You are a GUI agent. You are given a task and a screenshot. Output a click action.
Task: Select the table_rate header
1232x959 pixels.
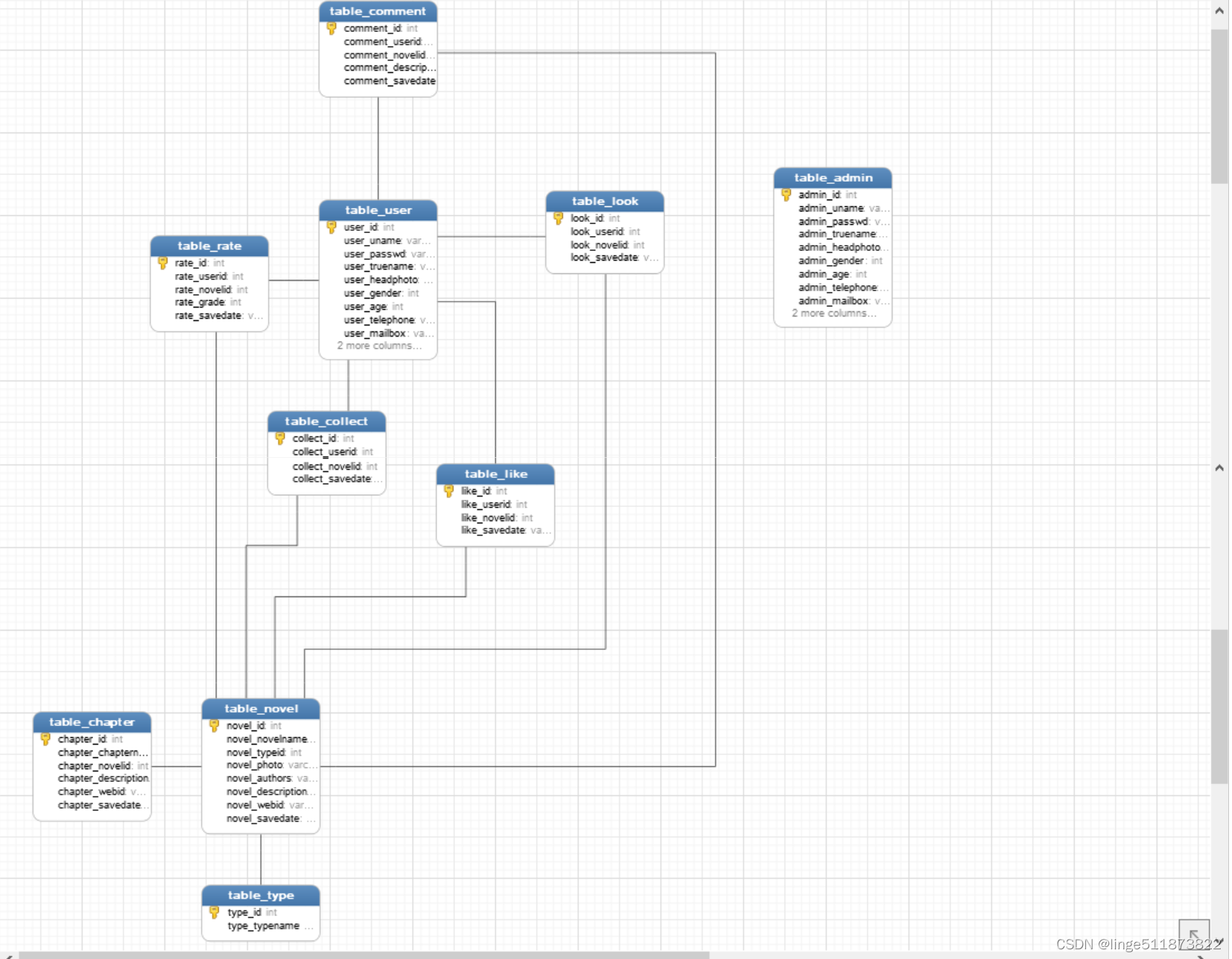point(209,246)
